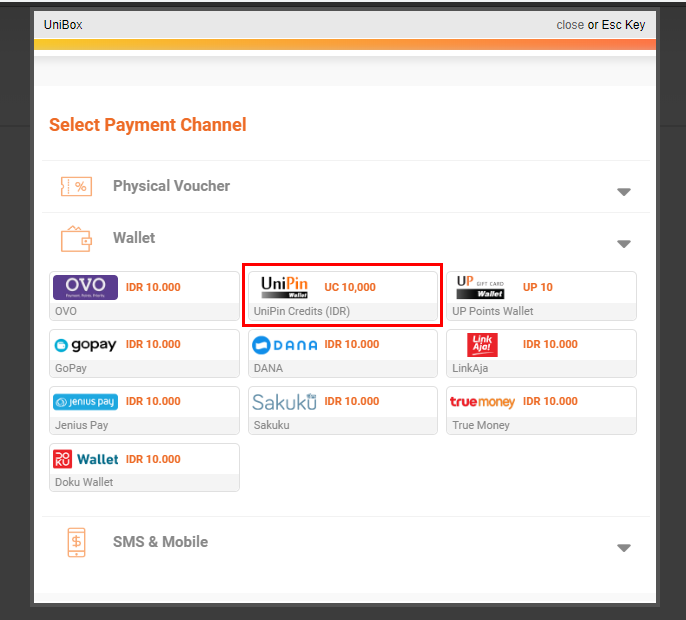Select UC 10,000 UniPin price
686x620 pixels.
coord(350,287)
